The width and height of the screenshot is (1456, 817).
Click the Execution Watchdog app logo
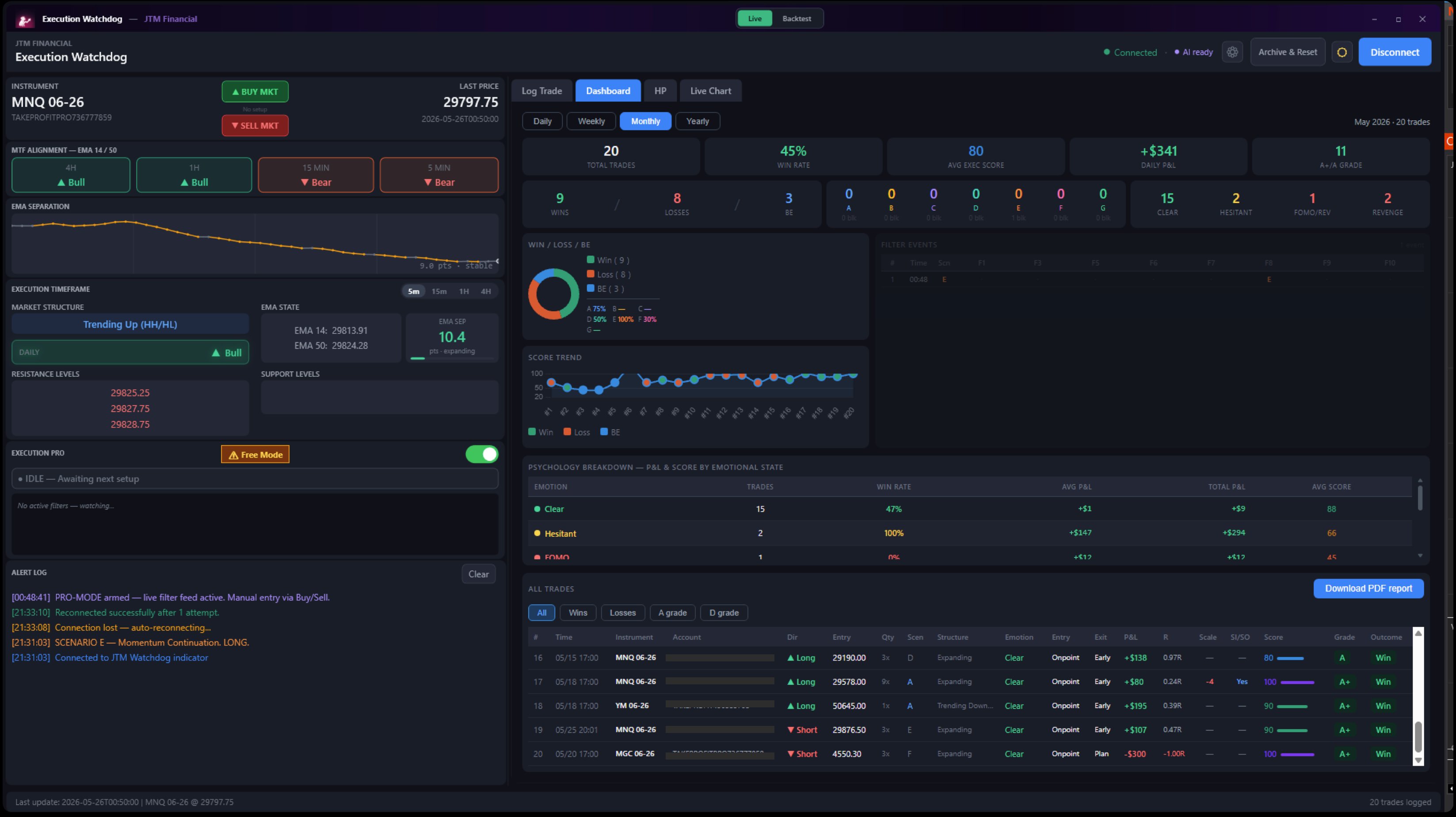click(25, 20)
